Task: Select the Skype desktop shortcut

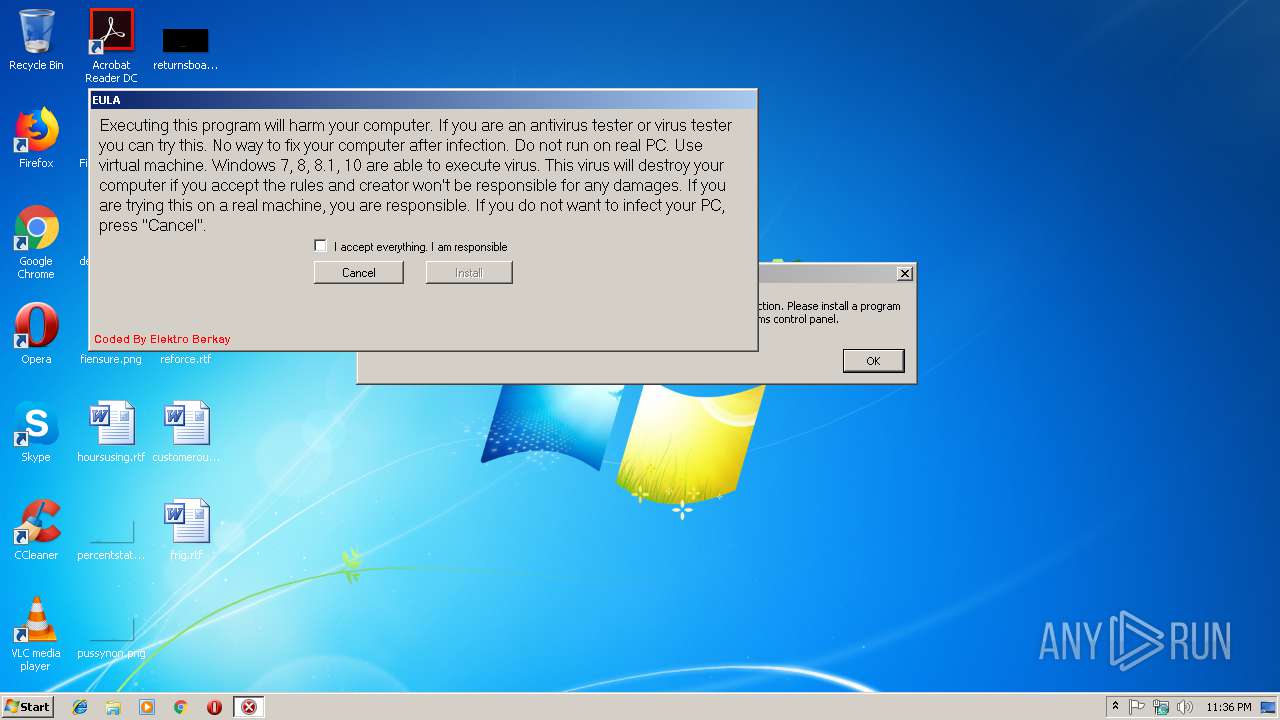Action: [36, 431]
